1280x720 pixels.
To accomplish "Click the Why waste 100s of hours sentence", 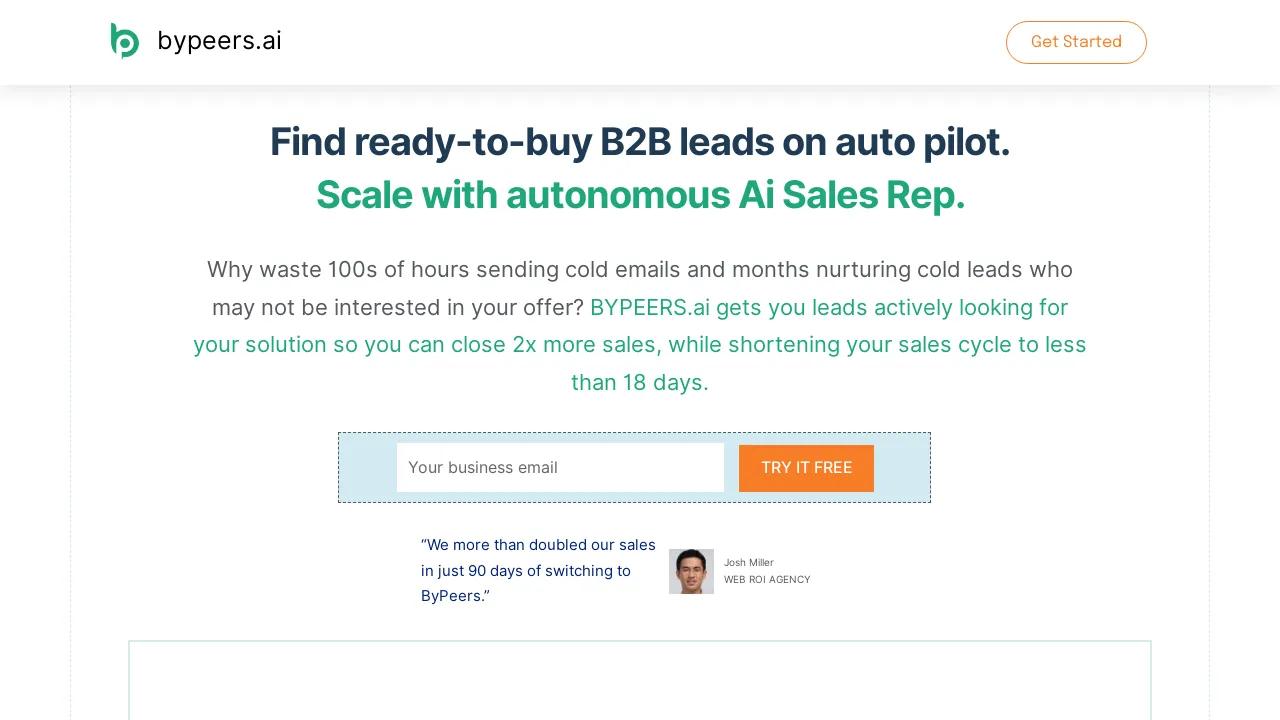I will [640, 270].
